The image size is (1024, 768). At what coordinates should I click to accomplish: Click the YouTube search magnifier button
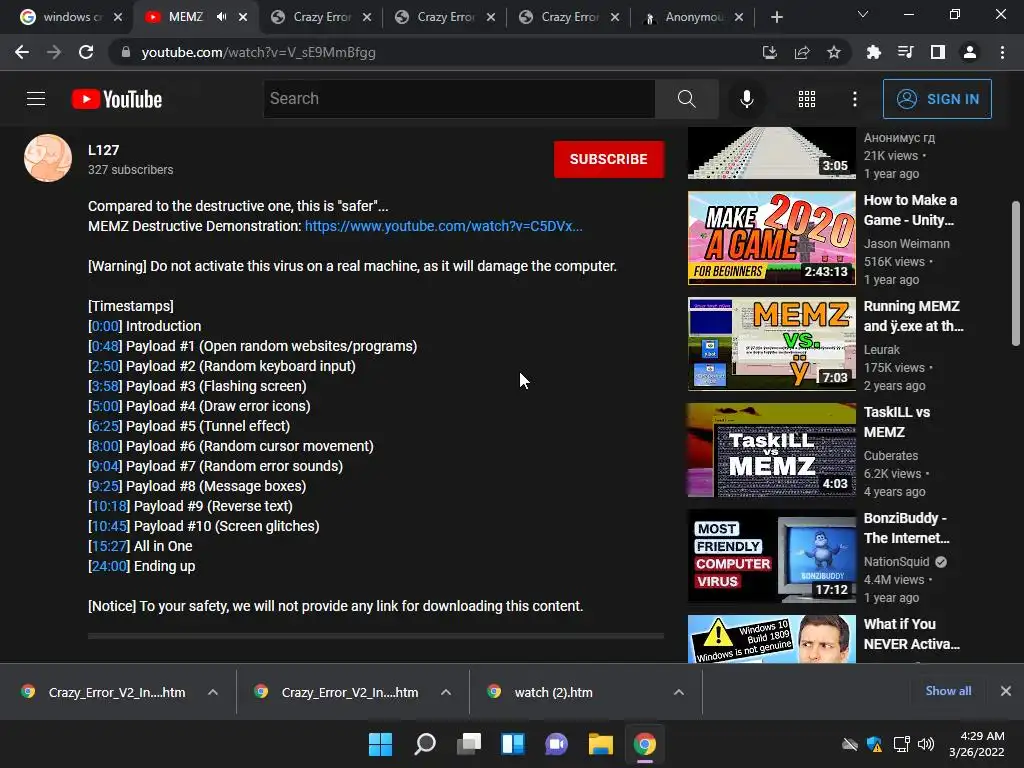tap(686, 99)
